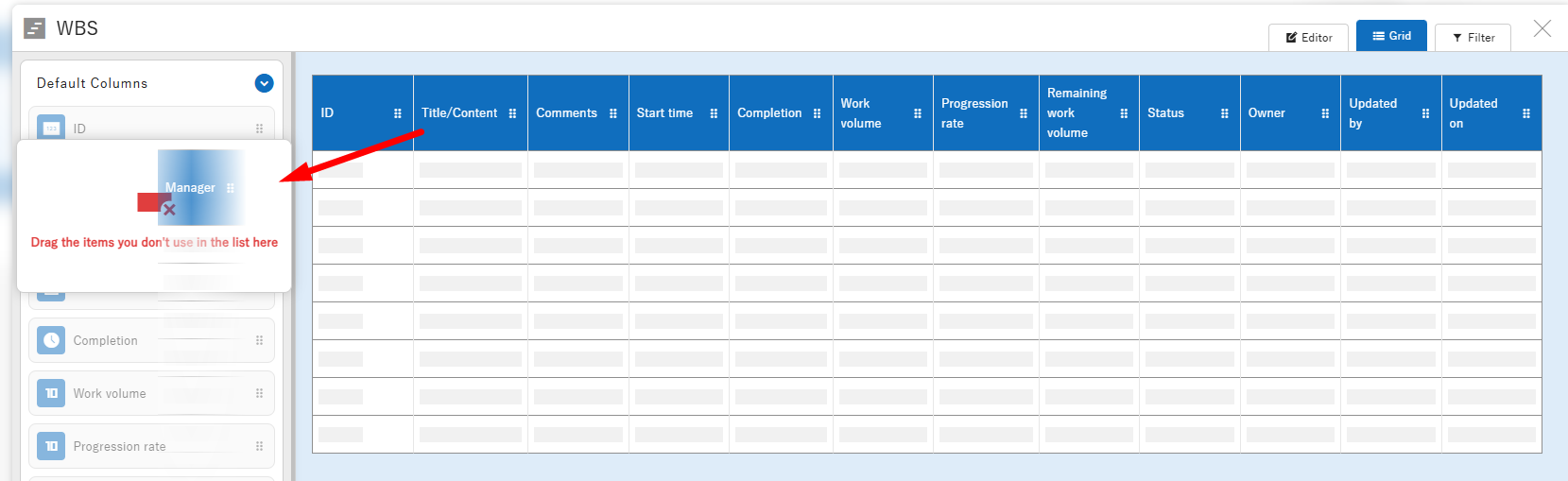
Task: Click the Owner header grip icon
Action: [x=1325, y=113]
